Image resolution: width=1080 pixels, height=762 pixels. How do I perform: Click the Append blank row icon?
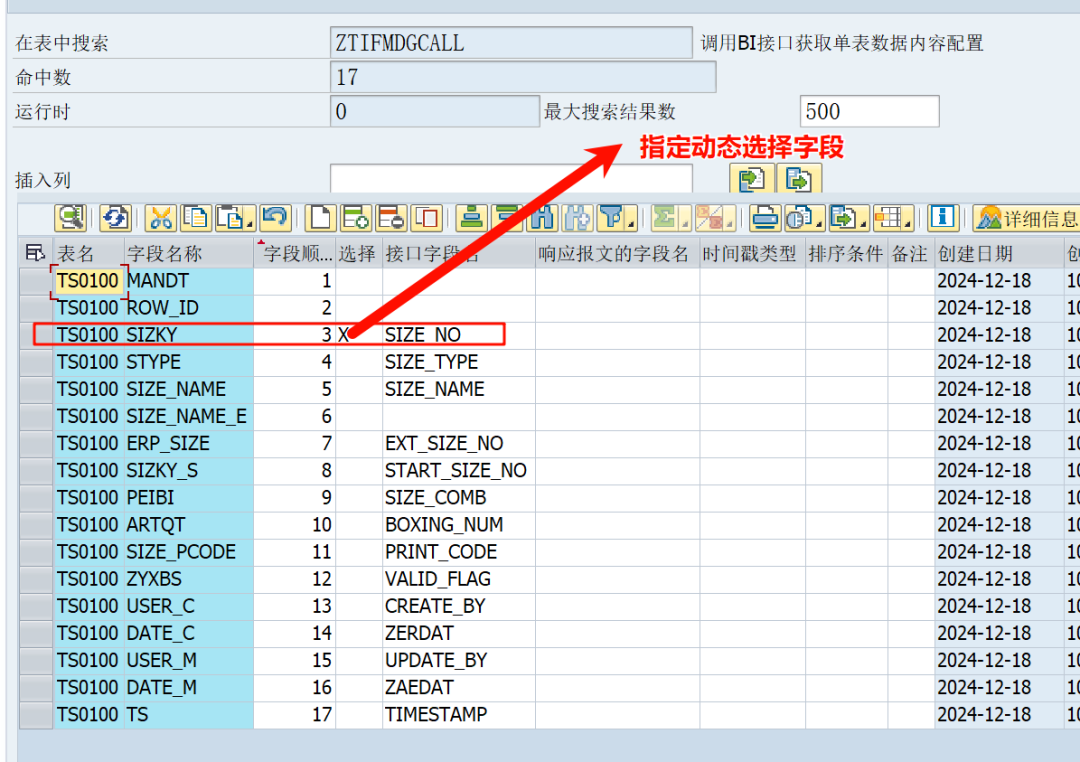click(320, 218)
